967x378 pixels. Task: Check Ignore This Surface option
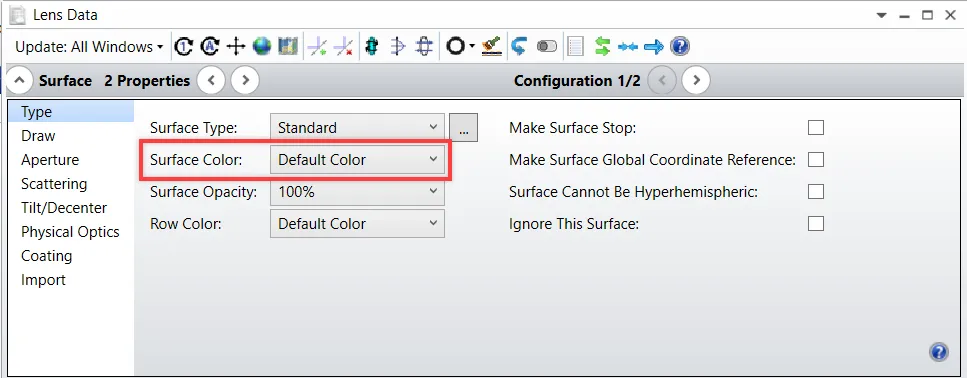pos(816,223)
